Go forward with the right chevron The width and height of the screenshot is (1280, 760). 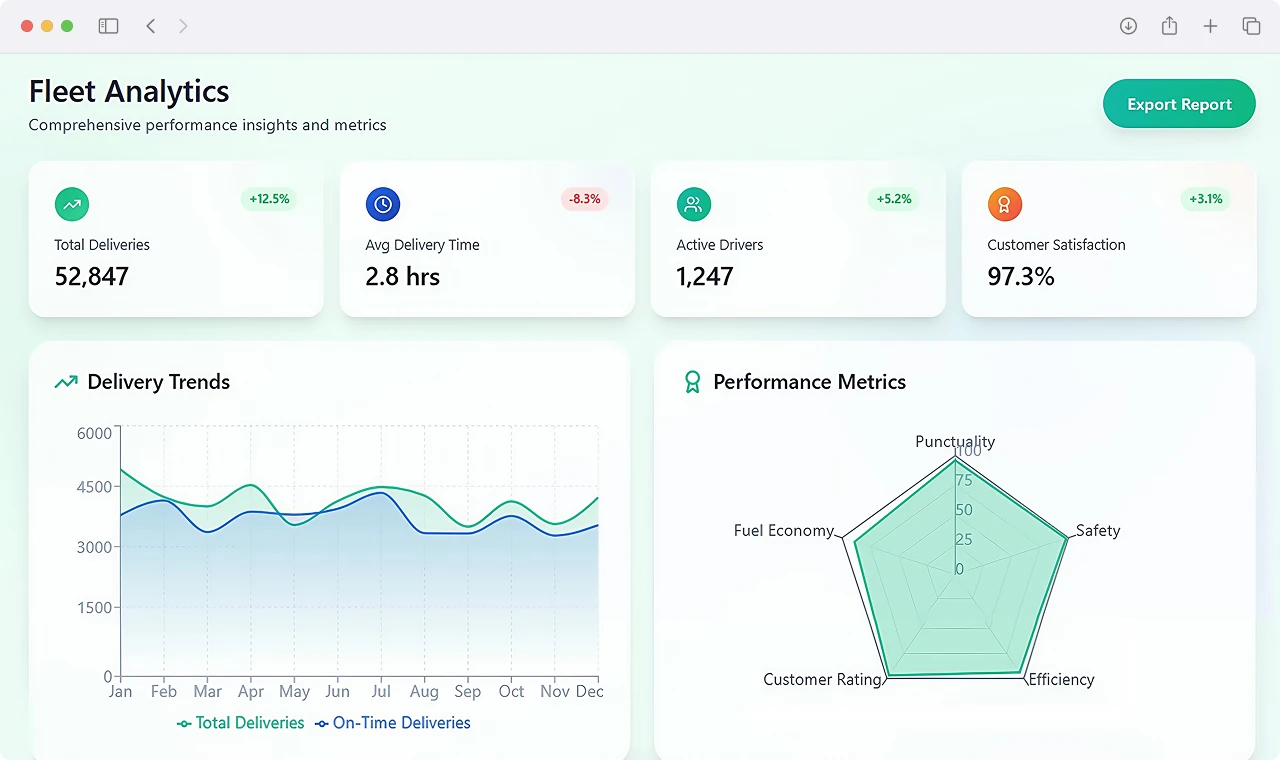pos(183,26)
